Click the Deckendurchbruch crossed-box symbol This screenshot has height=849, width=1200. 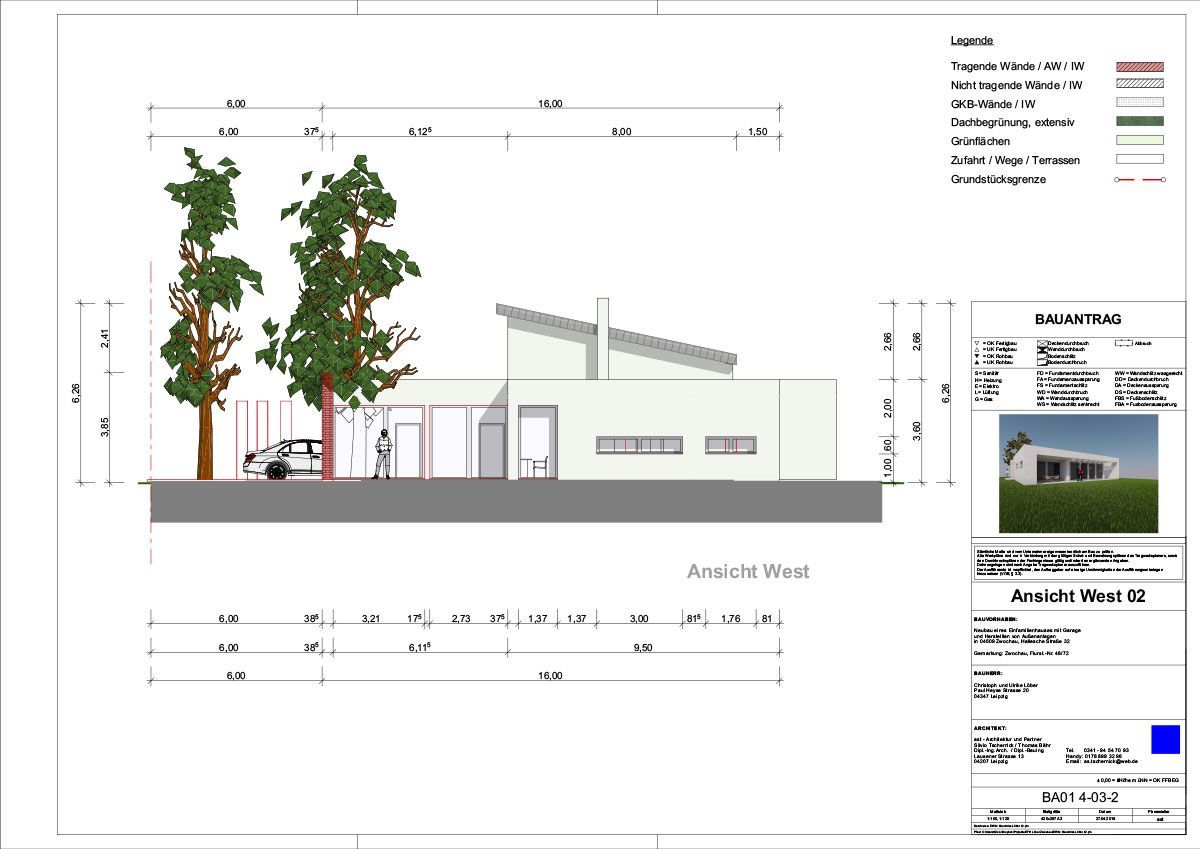pos(1042,343)
